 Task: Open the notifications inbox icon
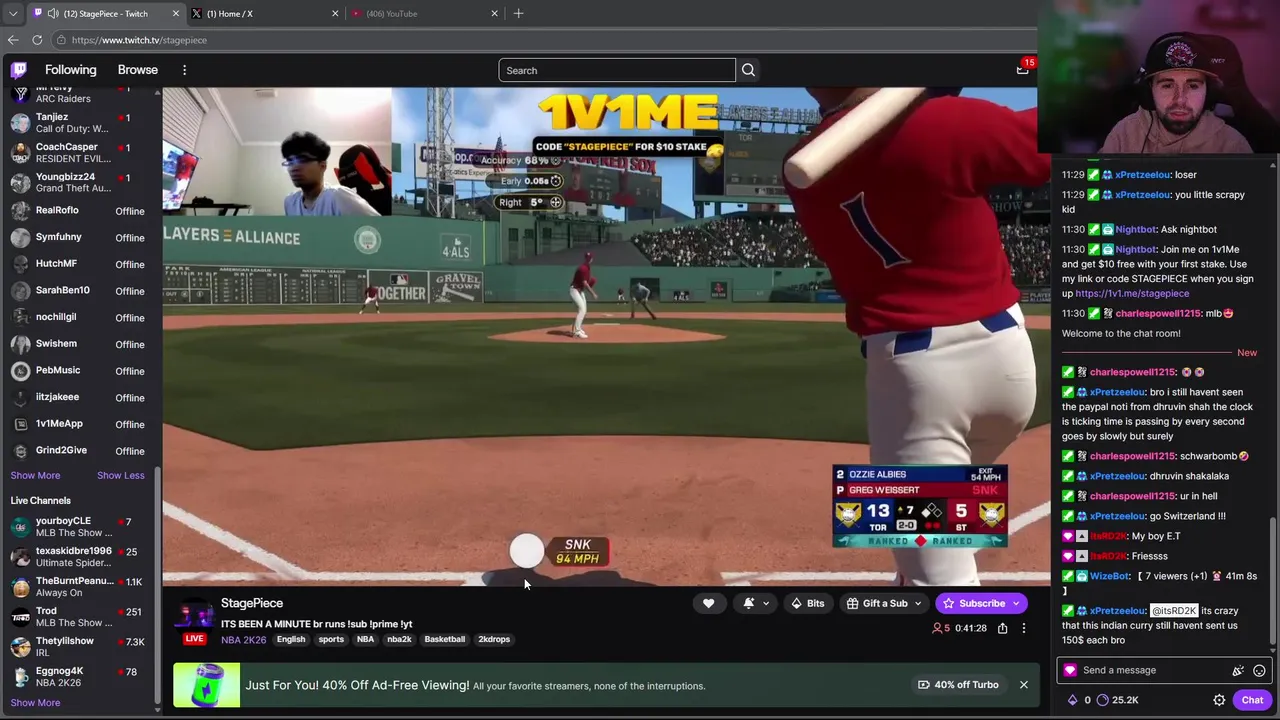(1022, 69)
